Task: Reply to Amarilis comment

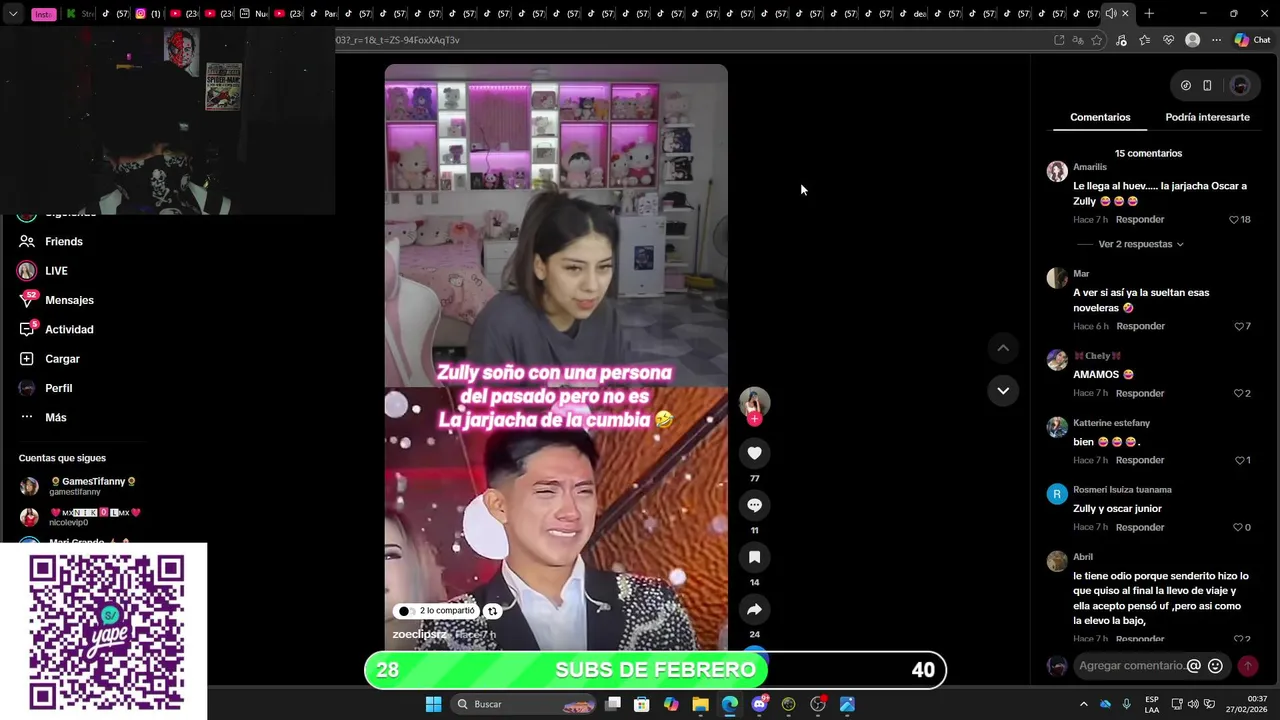Action: pyautogui.click(x=1140, y=219)
